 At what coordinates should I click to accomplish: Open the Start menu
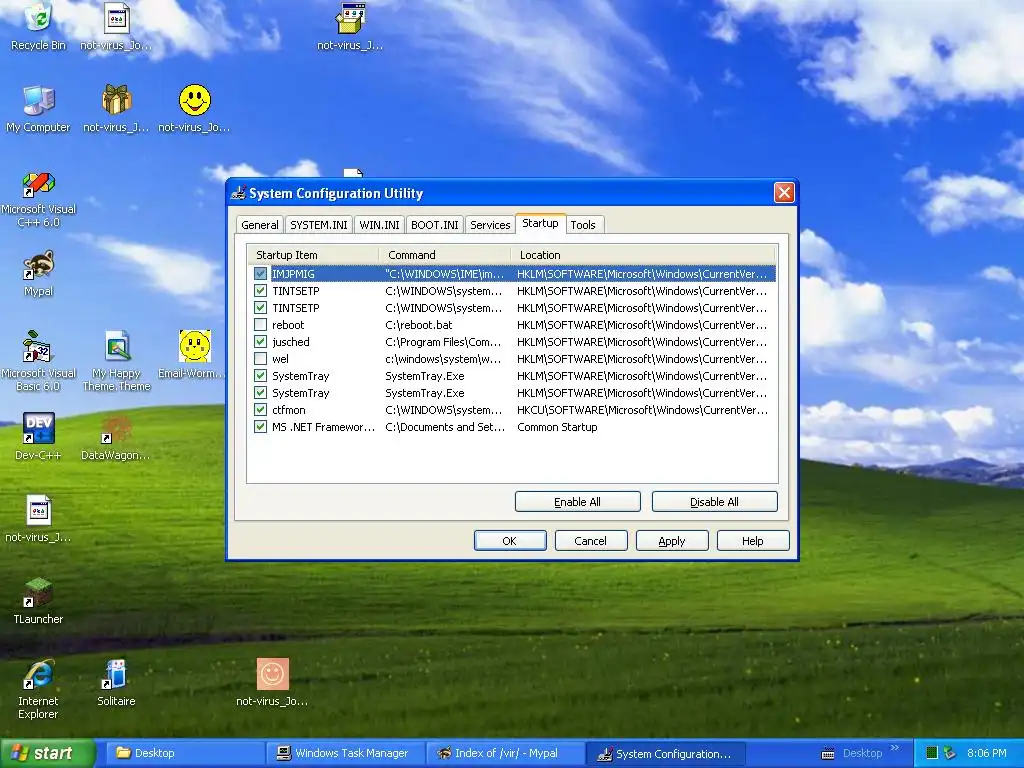[47, 753]
